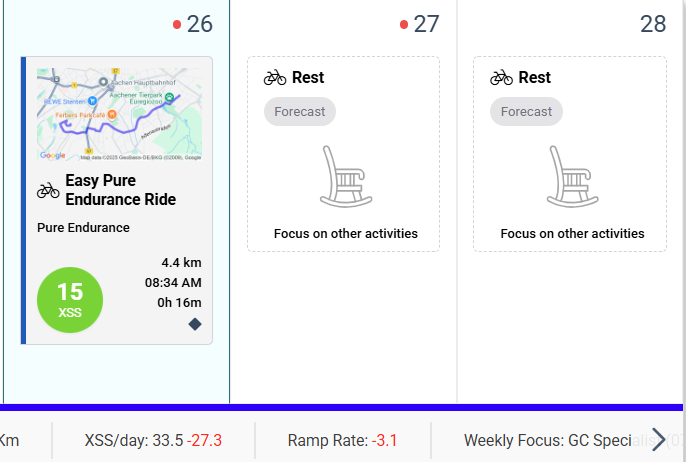Click the Ramp Rate -3.1 stat

(343, 440)
